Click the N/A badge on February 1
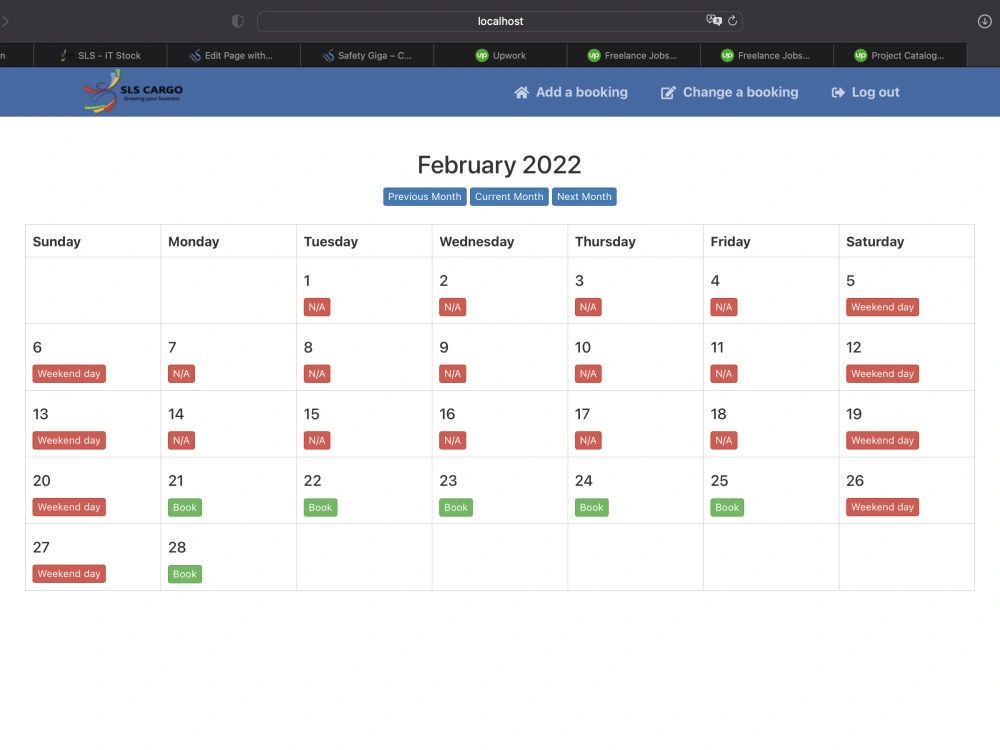The width and height of the screenshot is (1000, 750). pyautogui.click(x=317, y=307)
